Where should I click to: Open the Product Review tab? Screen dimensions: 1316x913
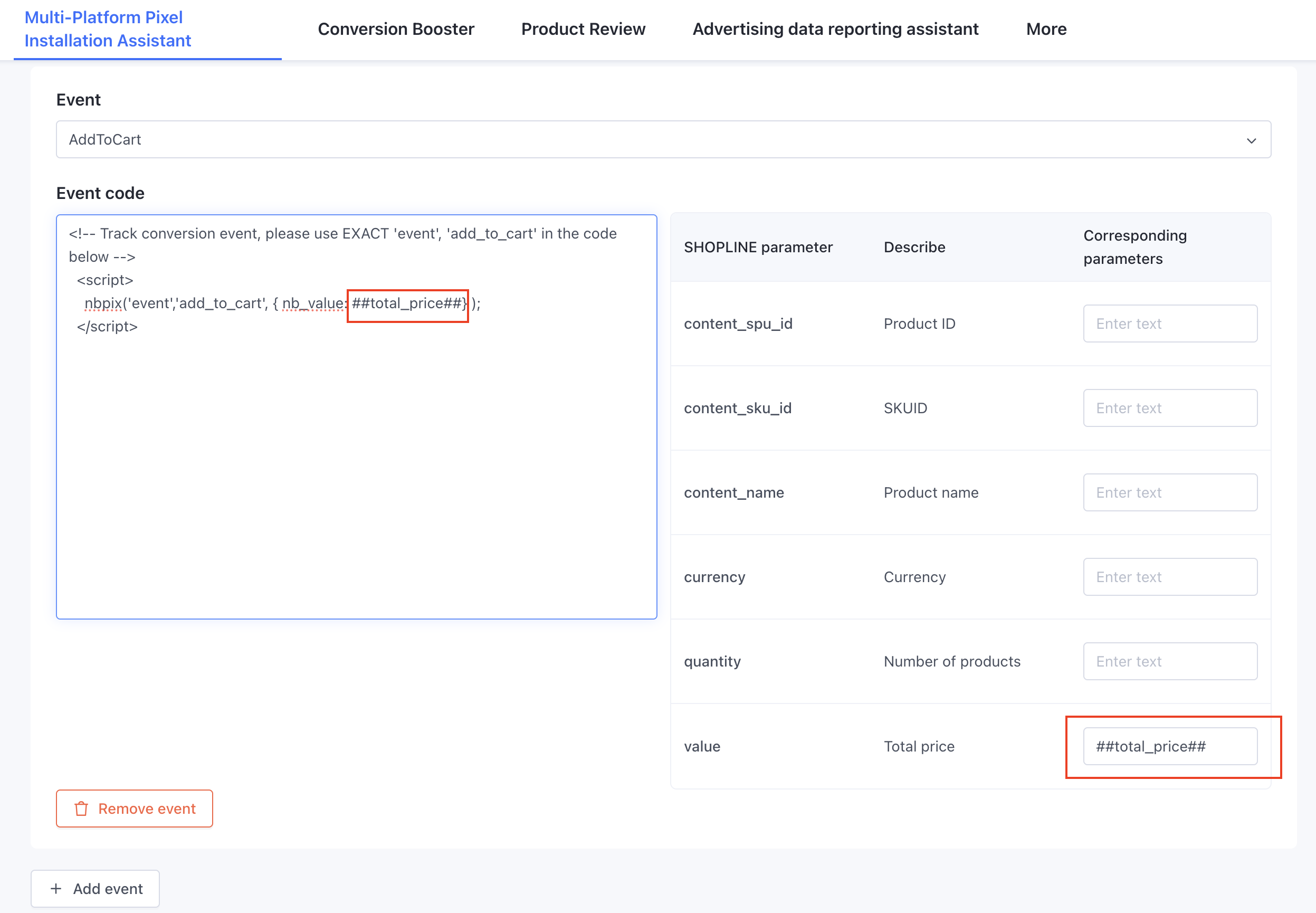583,29
